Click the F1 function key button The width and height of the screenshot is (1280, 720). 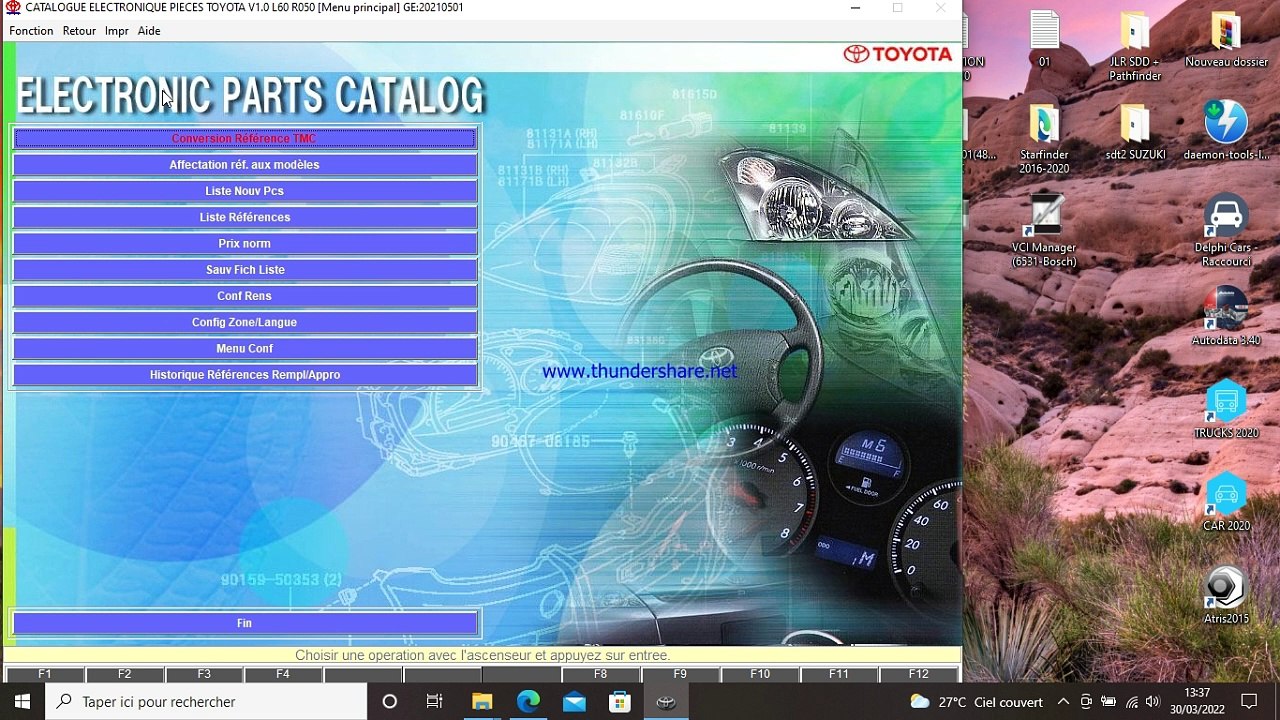pyautogui.click(x=45, y=674)
